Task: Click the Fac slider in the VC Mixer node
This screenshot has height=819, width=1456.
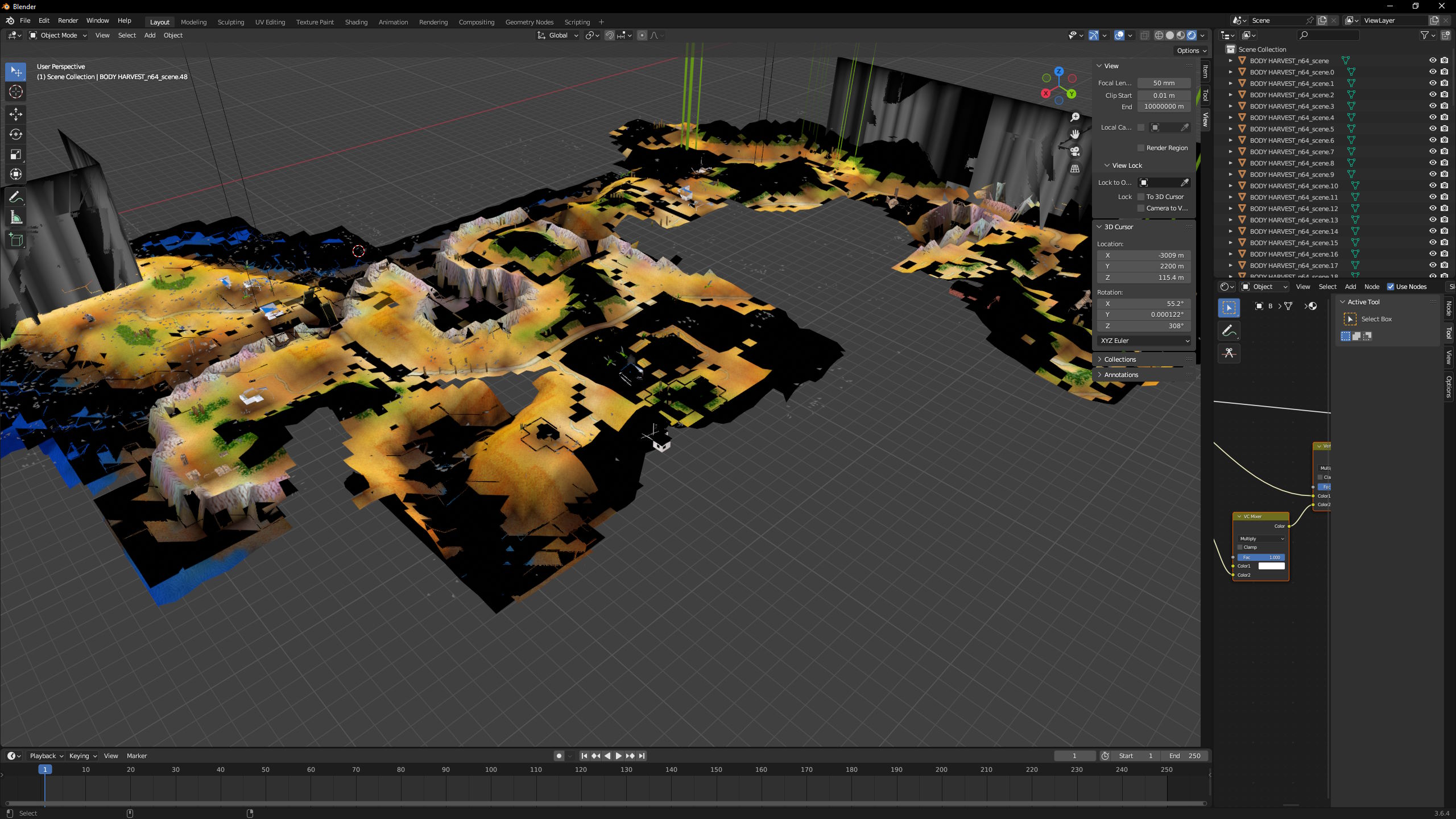Action: 1261,557
